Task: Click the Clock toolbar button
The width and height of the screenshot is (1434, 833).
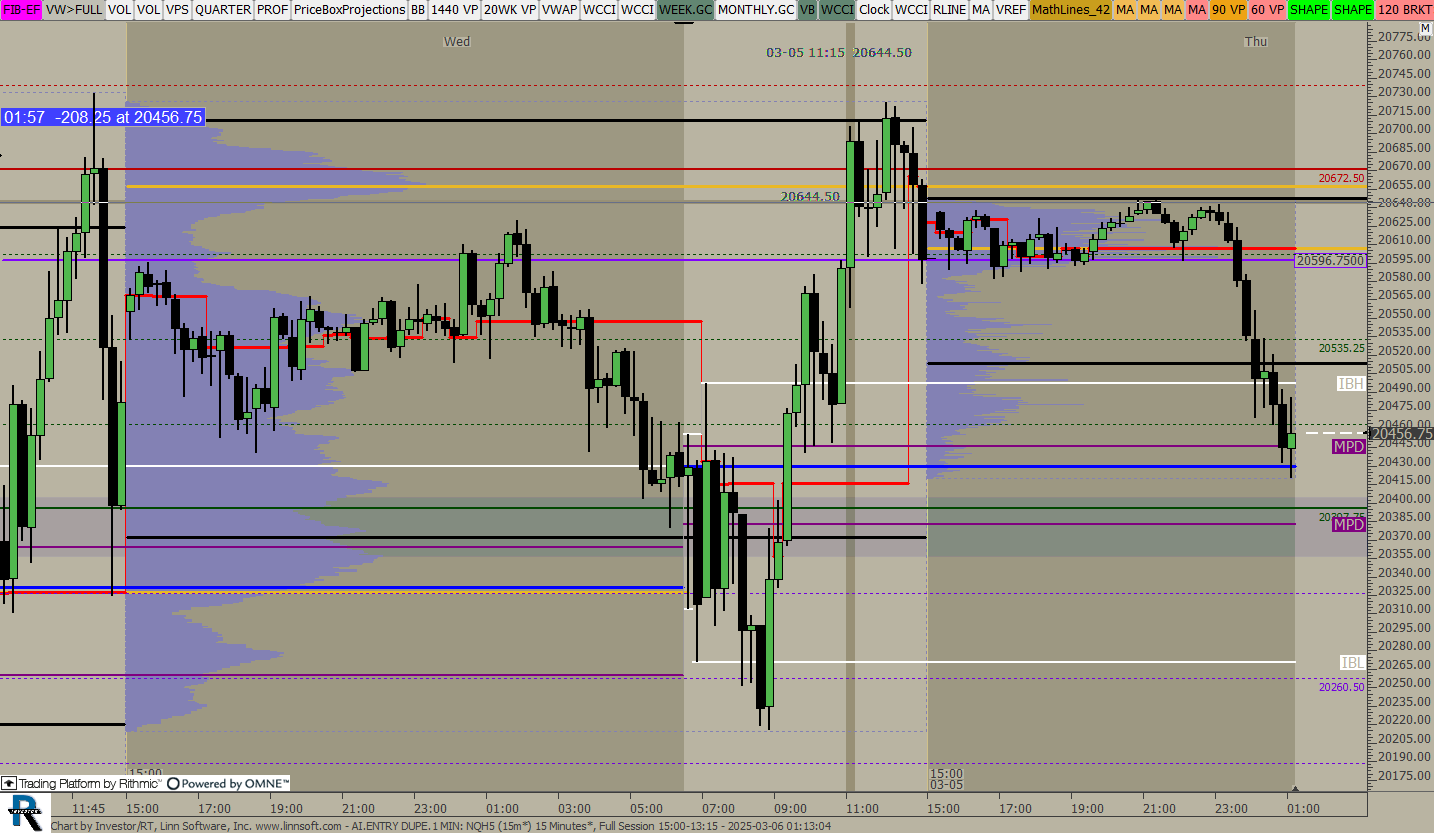Action: (874, 9)
